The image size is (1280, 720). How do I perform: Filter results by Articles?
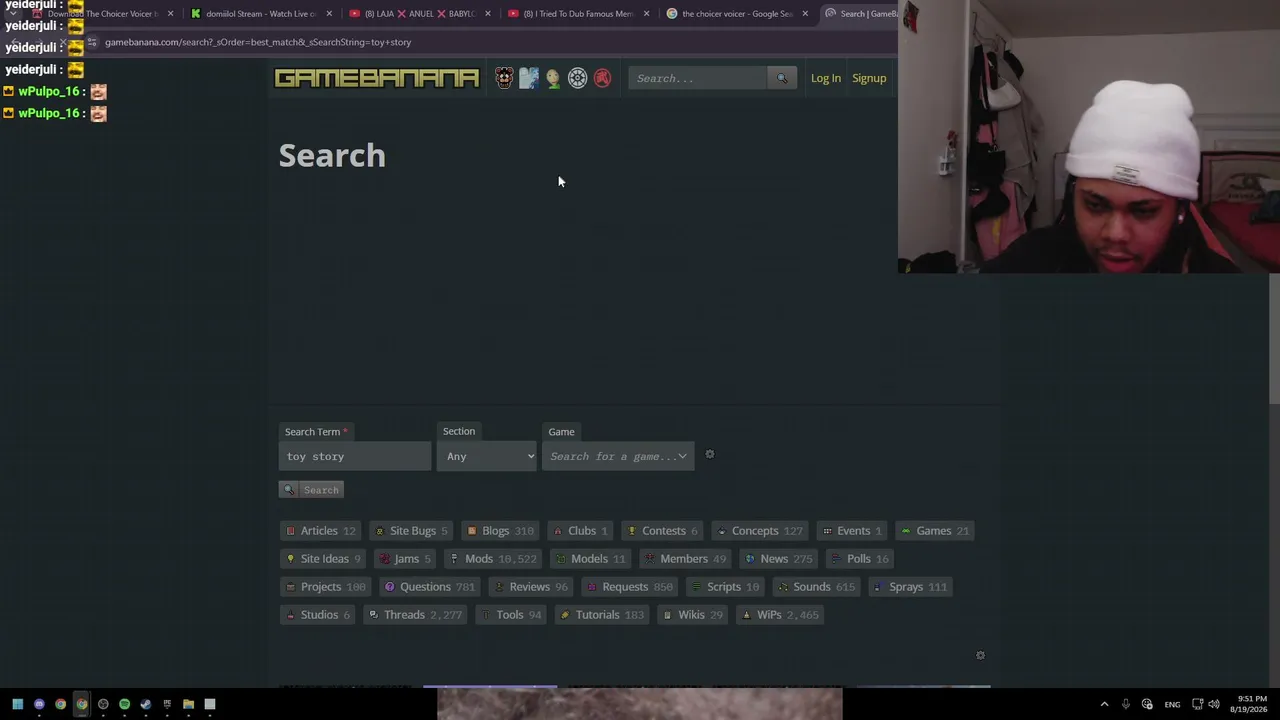pyautogui.click(x=321, y=531)
